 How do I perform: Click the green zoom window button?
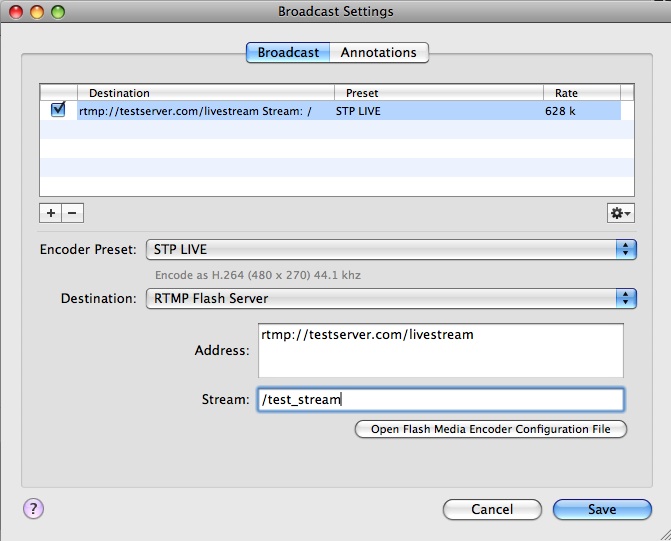(x=58, y=12)
